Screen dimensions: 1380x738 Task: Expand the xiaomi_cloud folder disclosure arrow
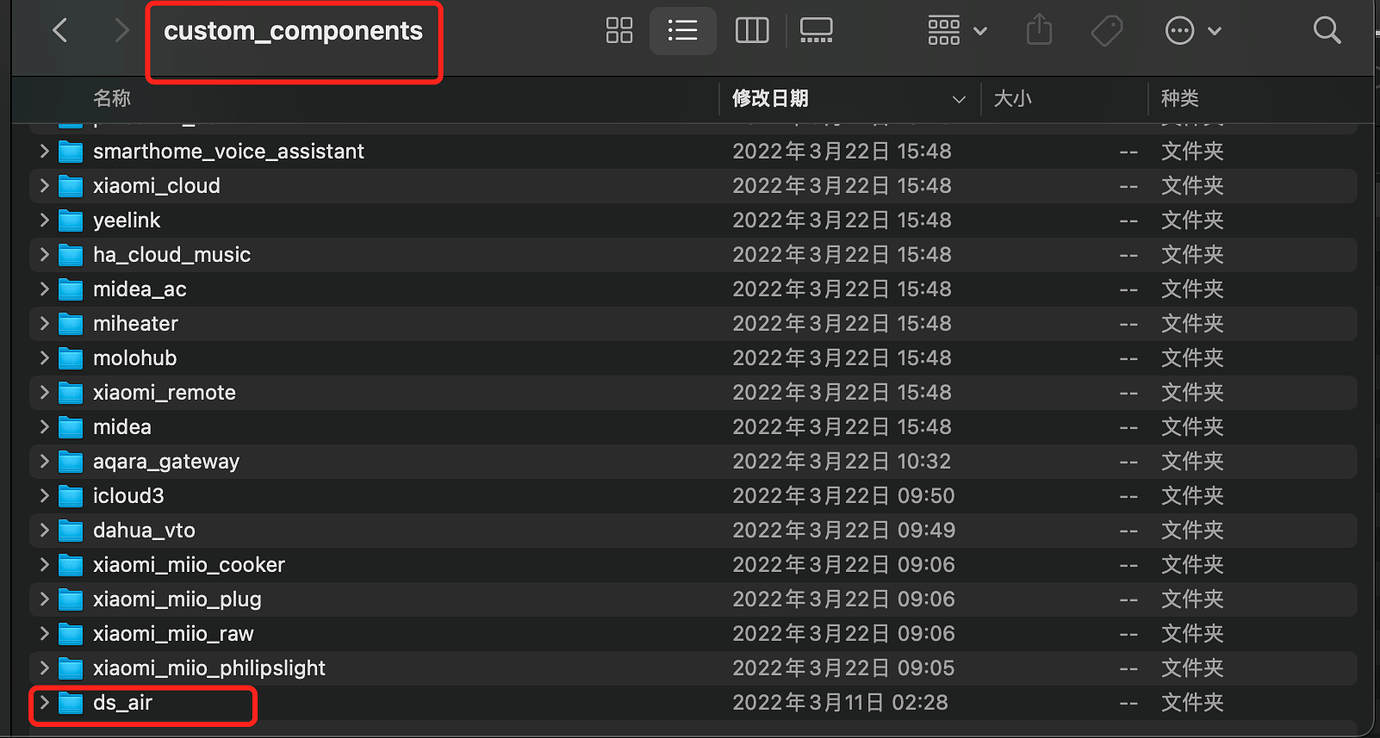click(x=44, y=186)
